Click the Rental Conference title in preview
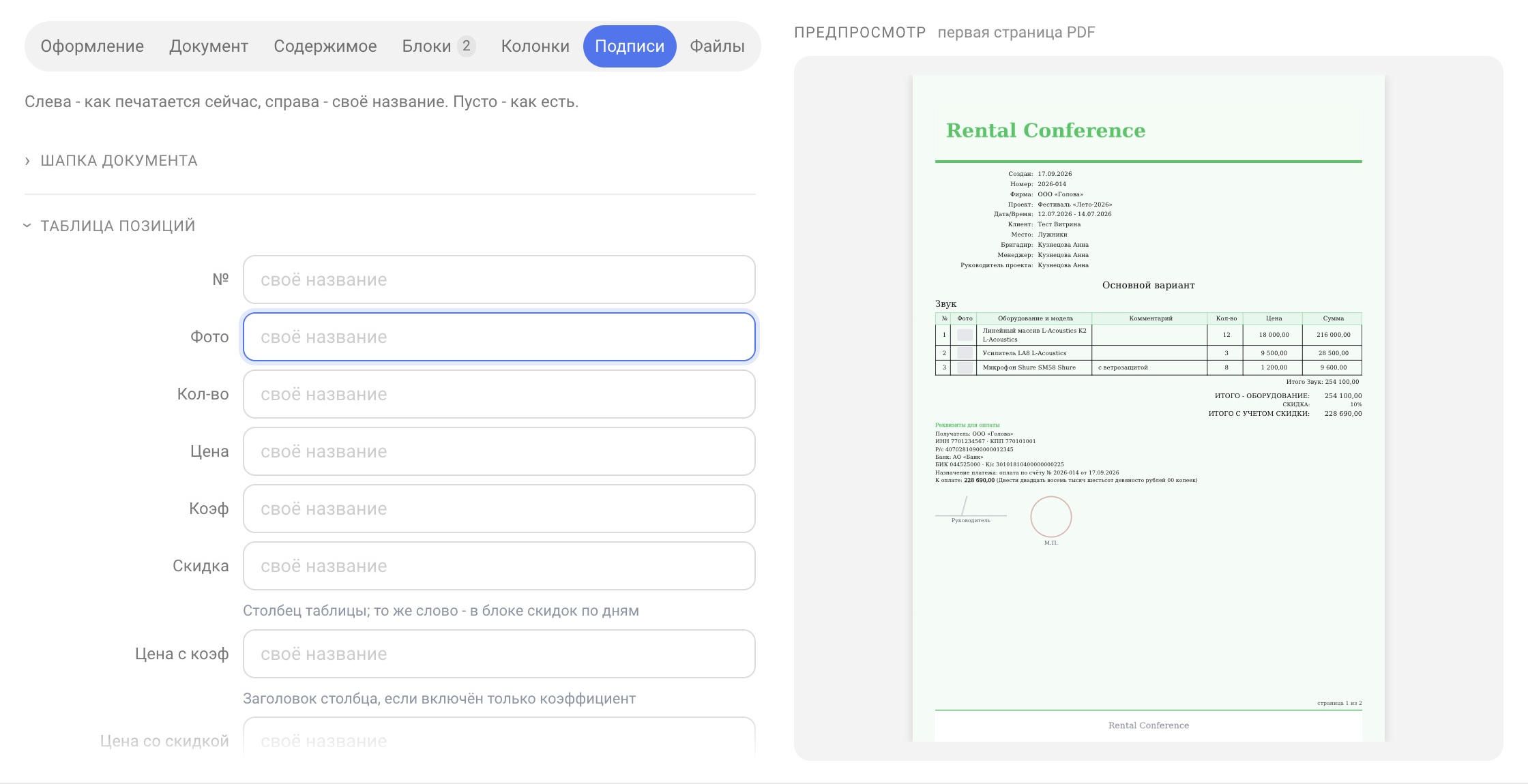 click(x=1046, y=130)
